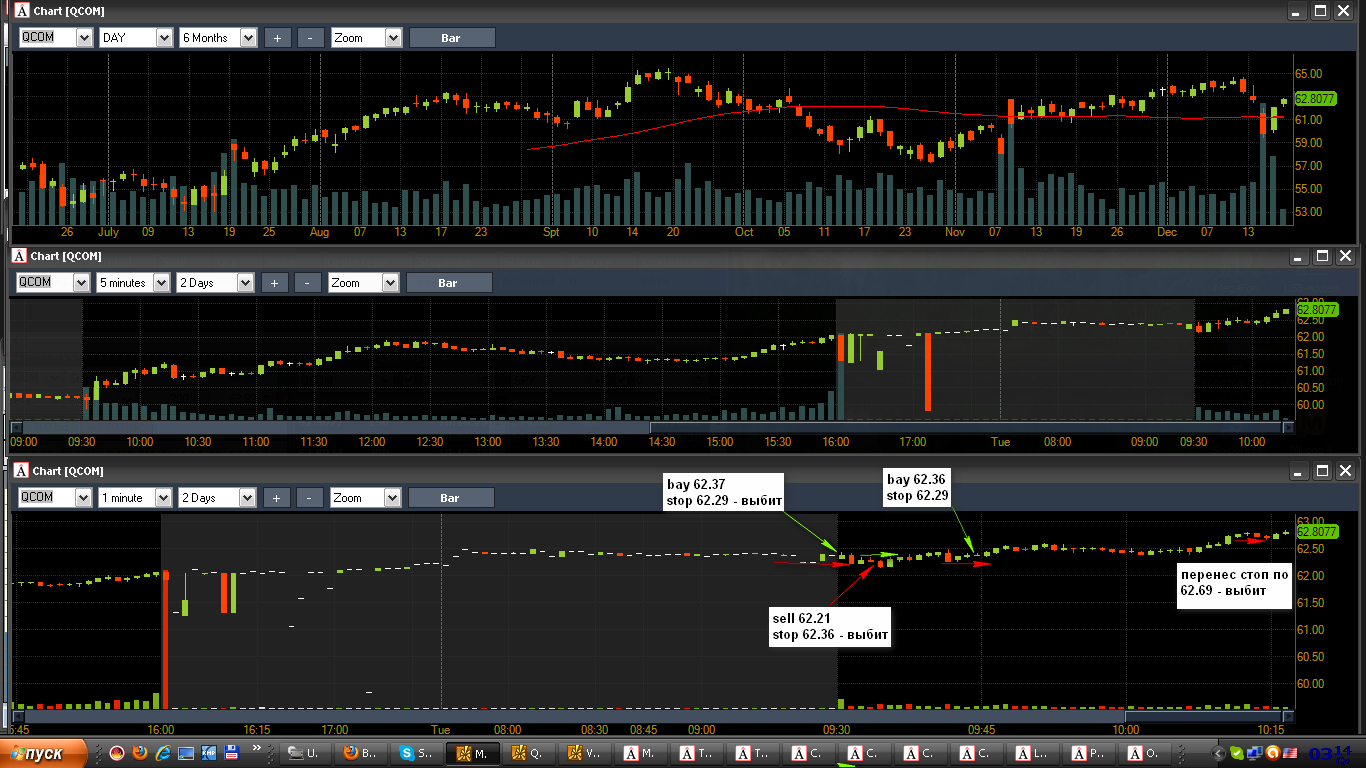Launch Firefox from the quick launch bar

pyautogui.click(x=140, y=753)
